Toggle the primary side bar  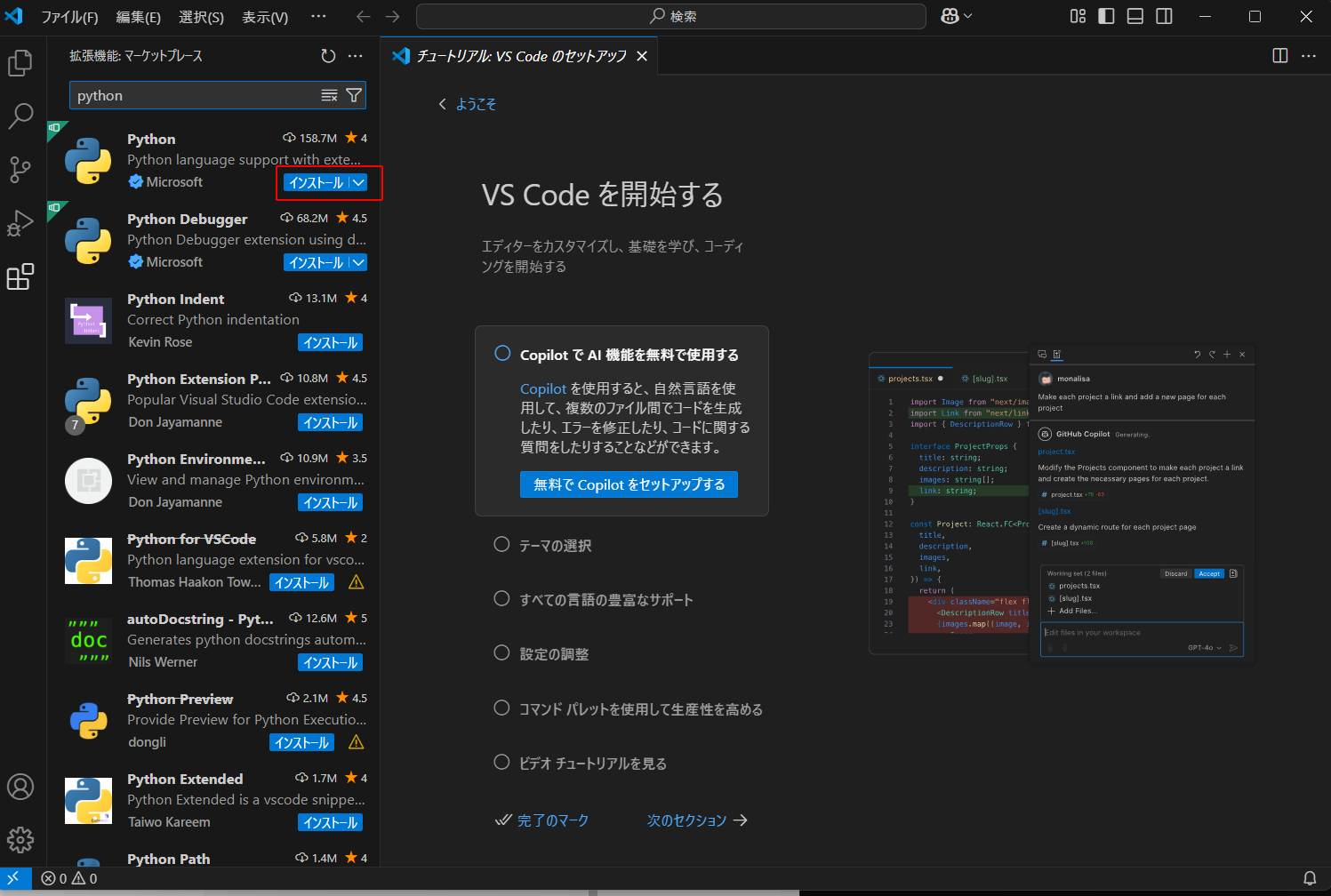tap(1106, 16)
